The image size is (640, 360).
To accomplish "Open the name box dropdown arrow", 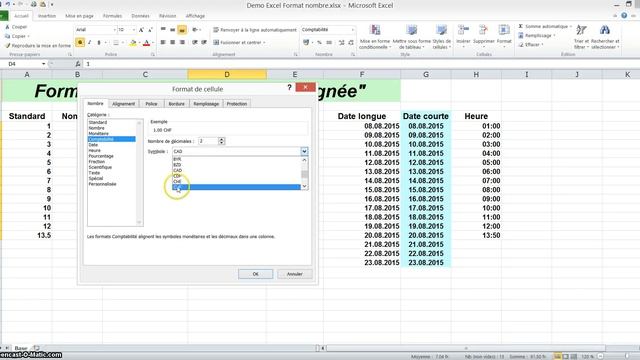I will point(43,64).
